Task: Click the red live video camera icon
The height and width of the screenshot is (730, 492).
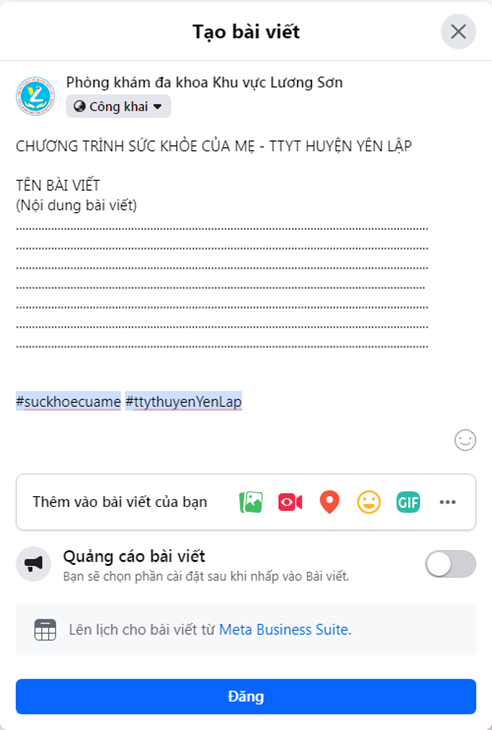Action: [290, 502]
